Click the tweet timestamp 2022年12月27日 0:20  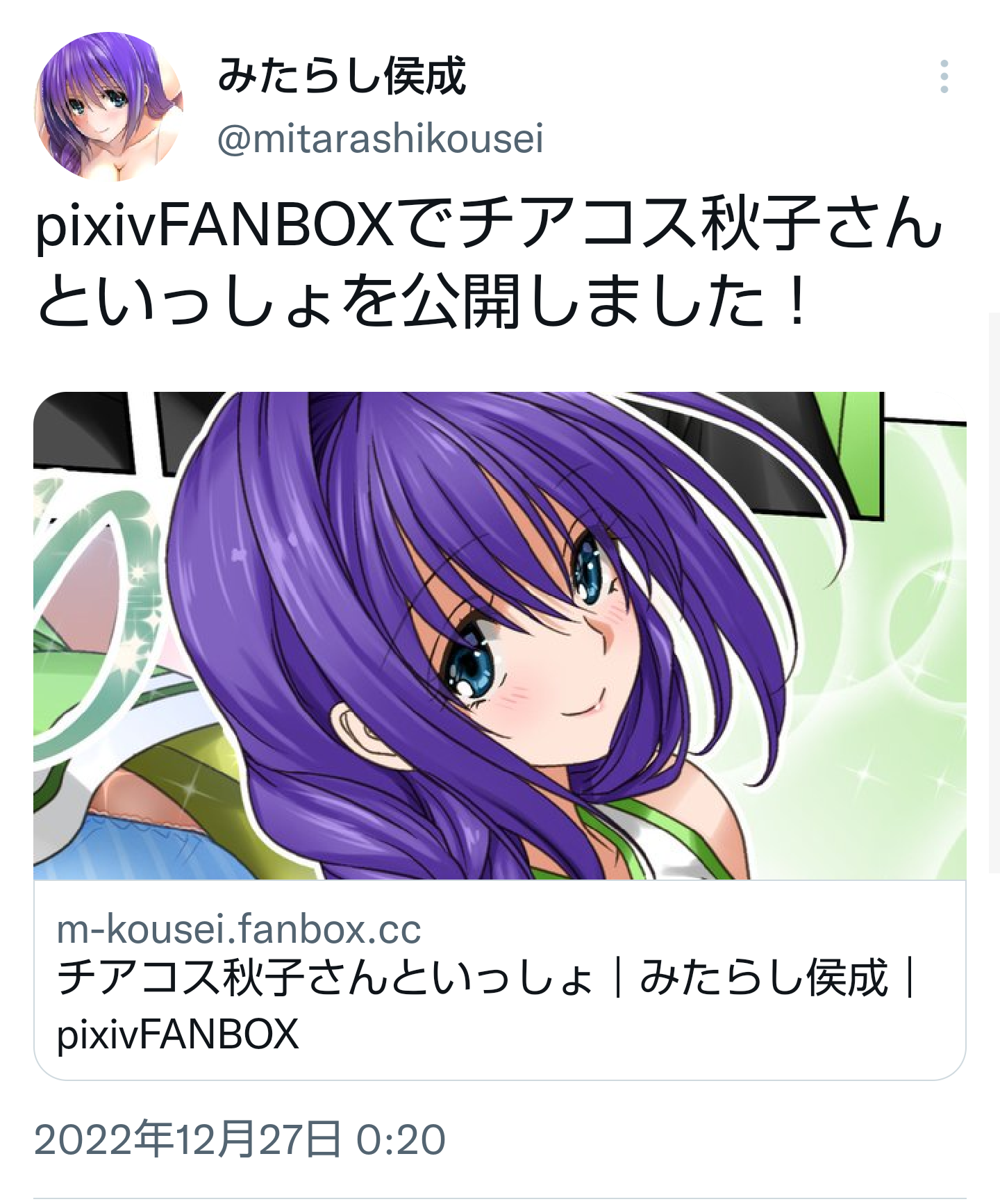240,1139
